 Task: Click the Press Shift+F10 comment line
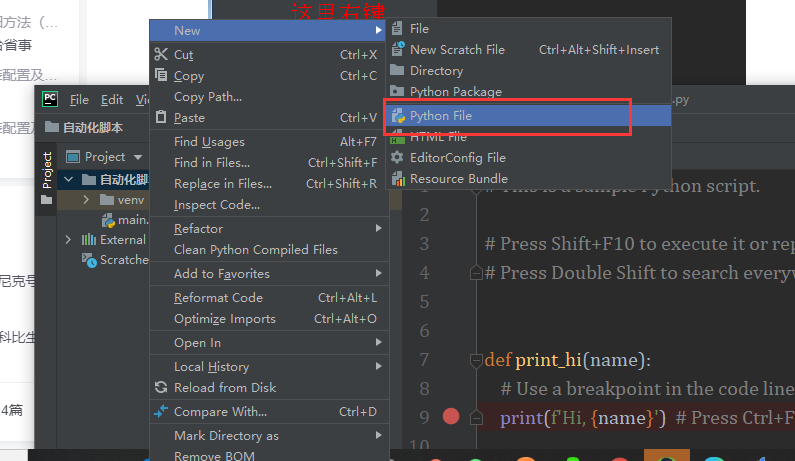coord(640,244)
